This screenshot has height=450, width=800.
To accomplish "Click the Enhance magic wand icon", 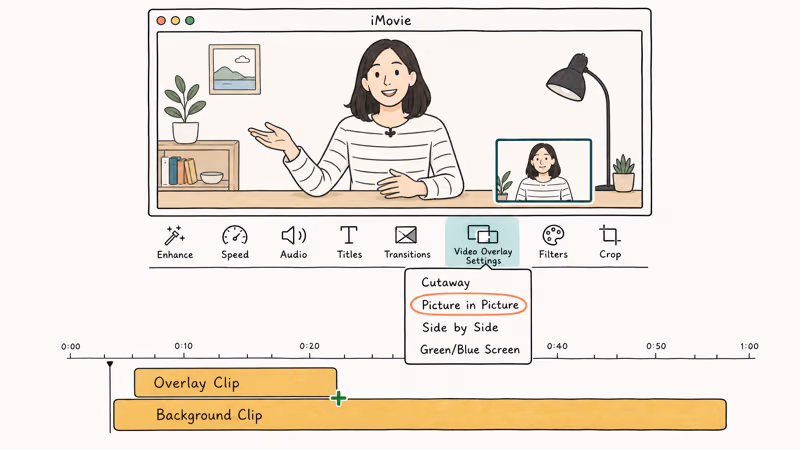I will [x=174, y=236].
